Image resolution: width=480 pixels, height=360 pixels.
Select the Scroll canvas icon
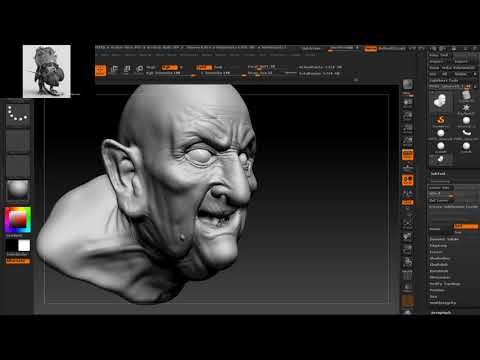(x=408, y=103)
